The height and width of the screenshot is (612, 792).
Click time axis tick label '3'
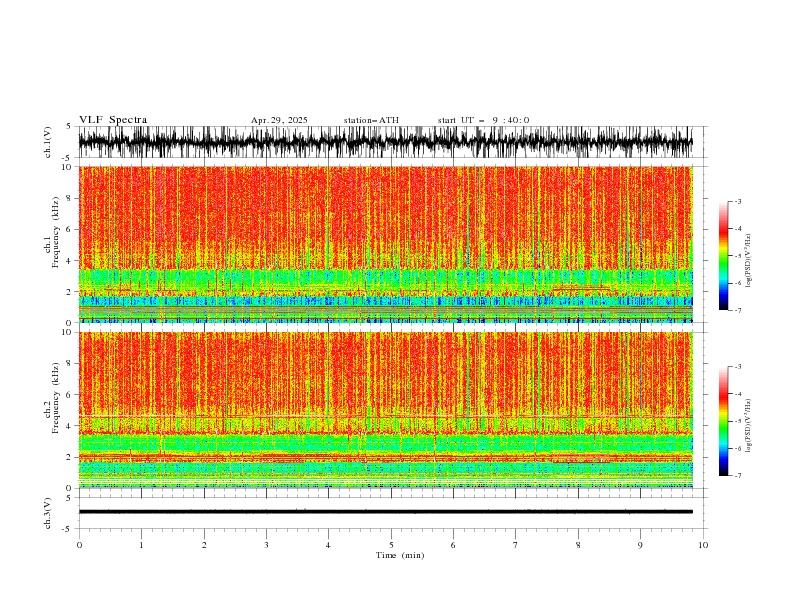tap(266, 545)
